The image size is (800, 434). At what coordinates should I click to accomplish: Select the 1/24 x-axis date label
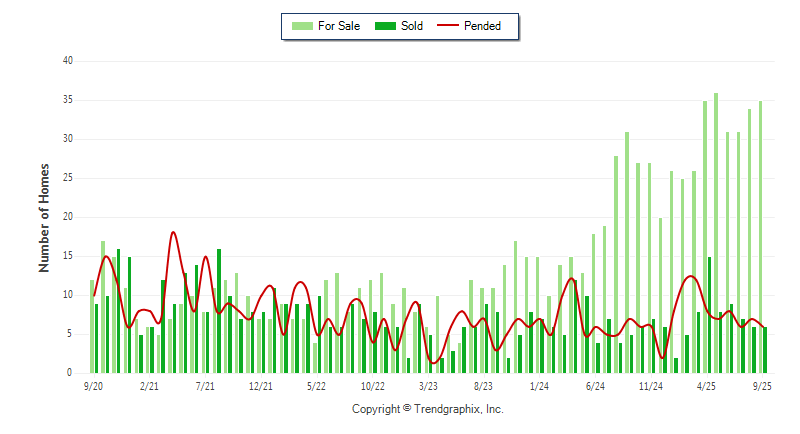tap(539, 385)
